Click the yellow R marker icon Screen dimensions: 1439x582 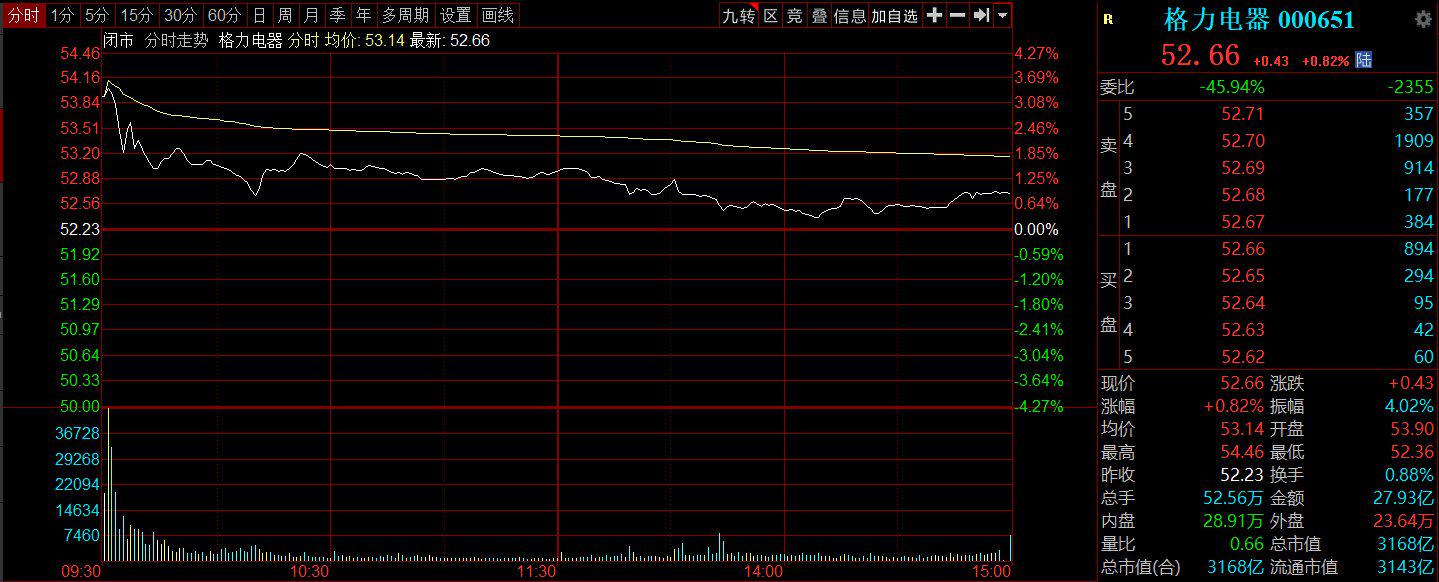pos(1108,19)
